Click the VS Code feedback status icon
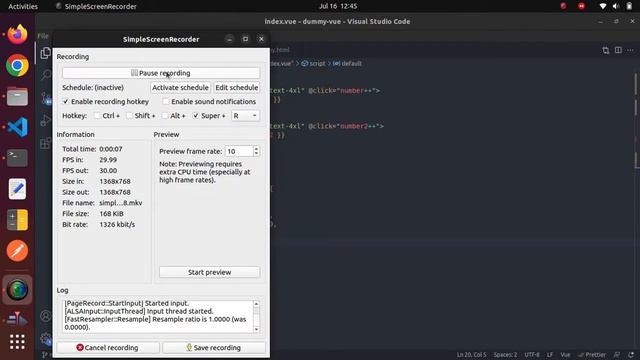Screen dimensions: 640x360 point(617,355)
